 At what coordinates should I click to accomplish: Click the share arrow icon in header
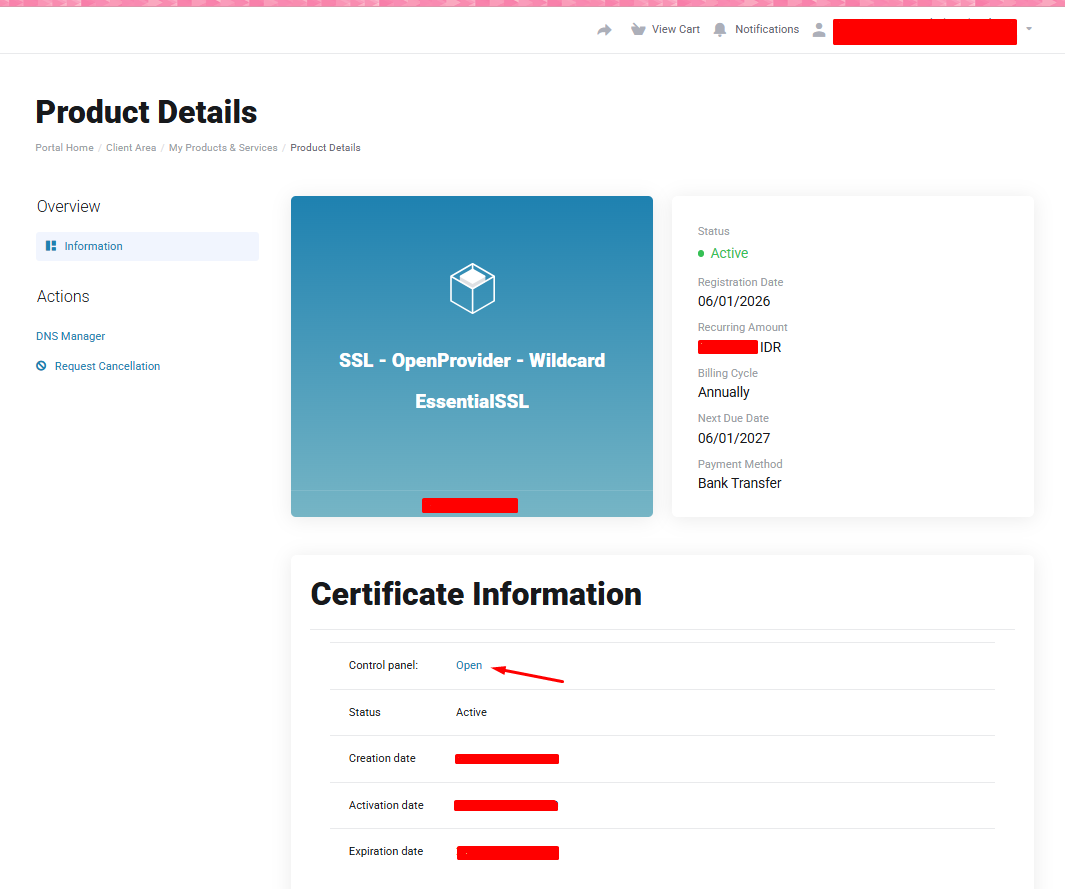[604, 30]
